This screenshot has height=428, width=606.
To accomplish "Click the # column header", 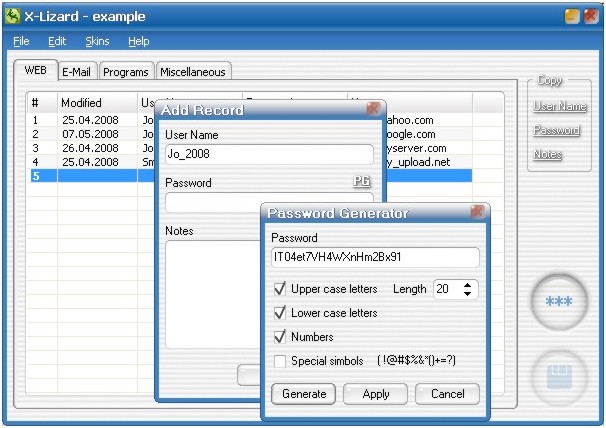I will click(43, 103).
